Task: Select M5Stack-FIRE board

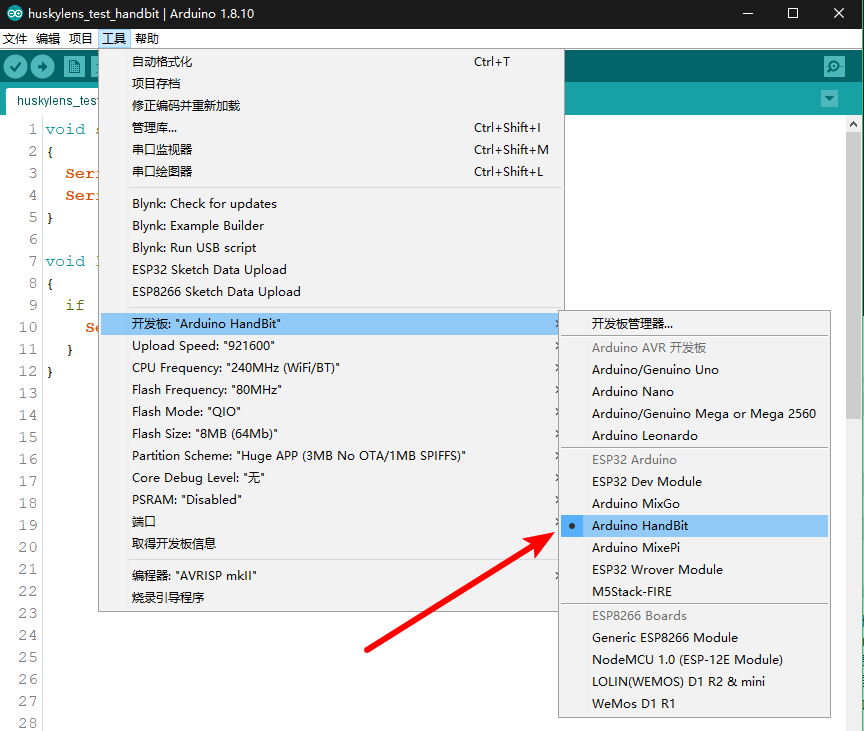Action: (x=694, y=592)
